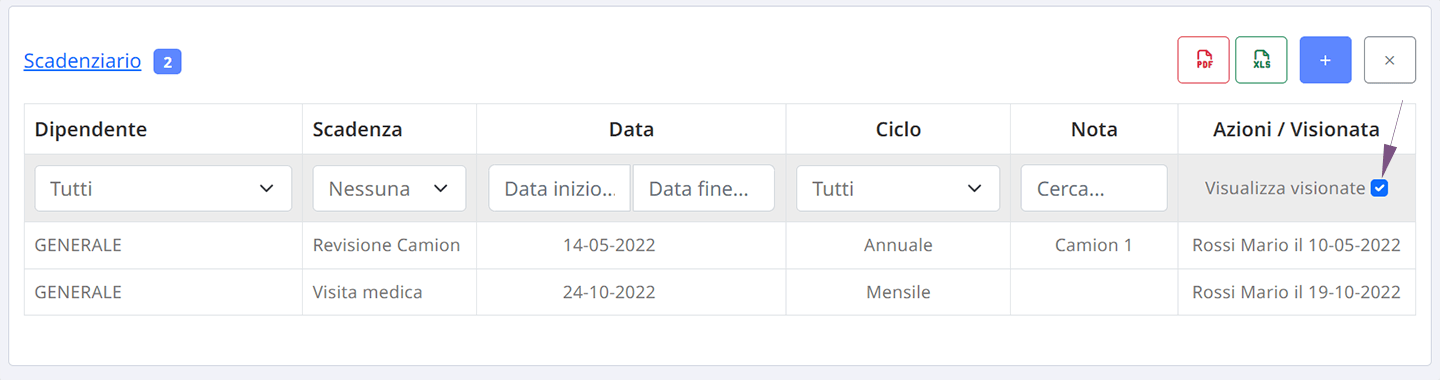Focus the Data inizio date field
Screen dimensions: 1440x380
559,188
